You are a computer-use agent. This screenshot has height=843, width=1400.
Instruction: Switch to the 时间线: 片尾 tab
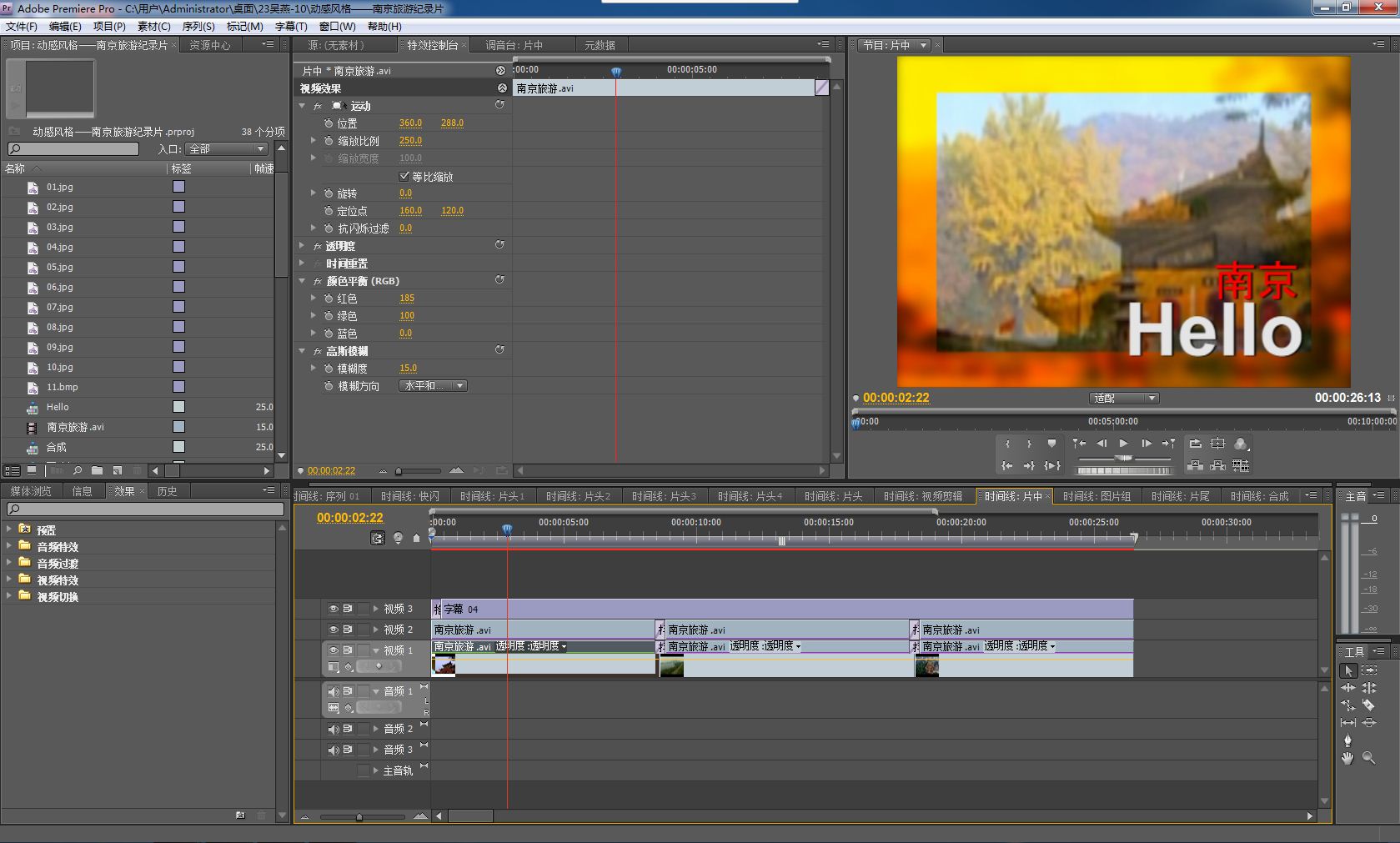(x=1180, y=496)
